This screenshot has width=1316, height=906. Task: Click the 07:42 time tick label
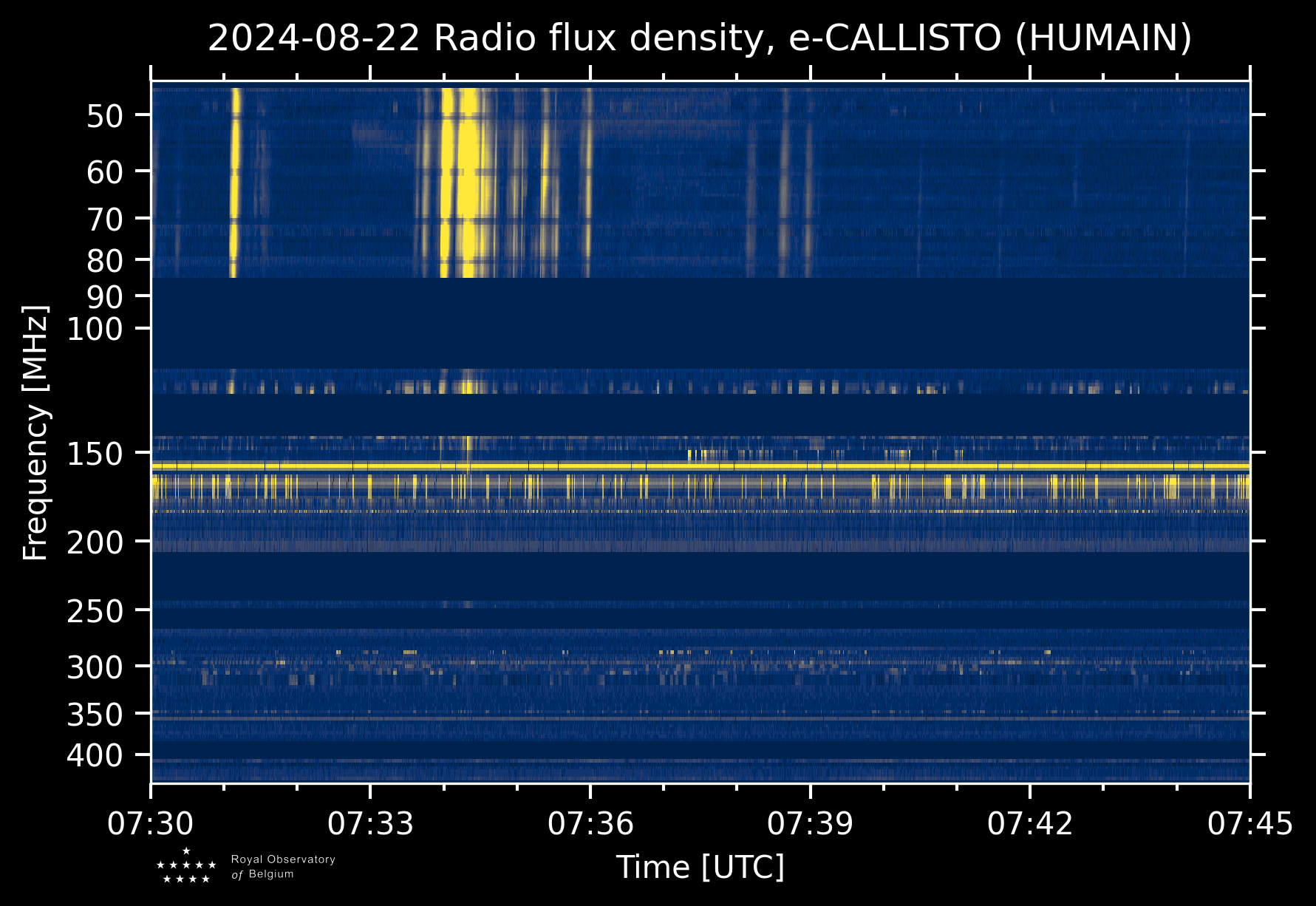(1030, 823)
